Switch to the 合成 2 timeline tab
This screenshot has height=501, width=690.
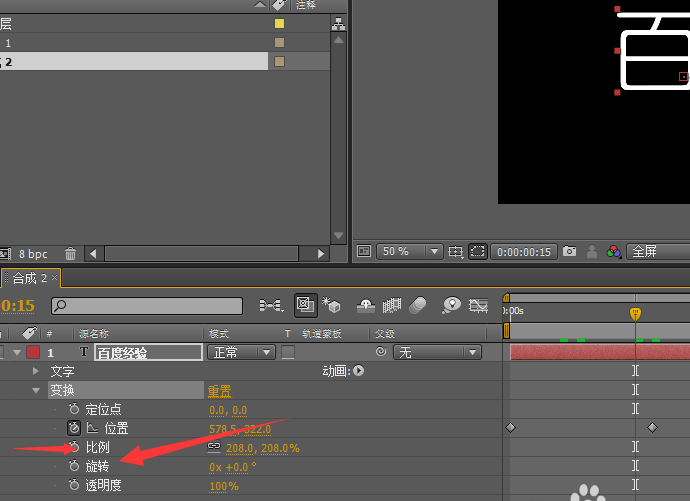coord(30,278)
